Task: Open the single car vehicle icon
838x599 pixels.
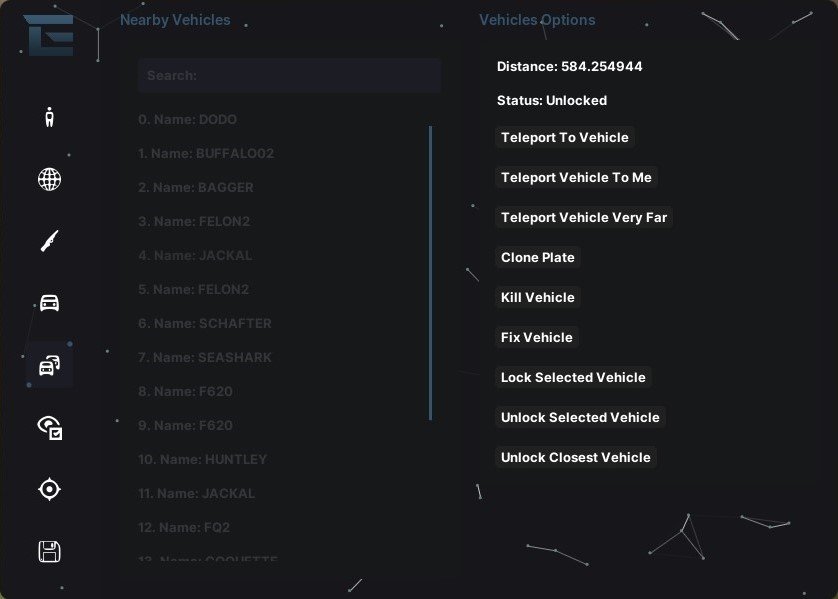Action: coord(49,303)
